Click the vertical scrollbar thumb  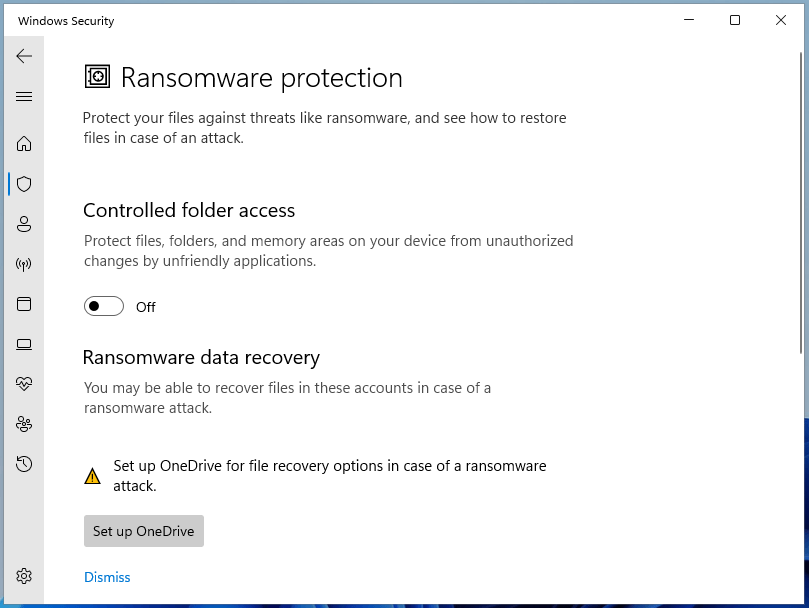coord(800,203)
